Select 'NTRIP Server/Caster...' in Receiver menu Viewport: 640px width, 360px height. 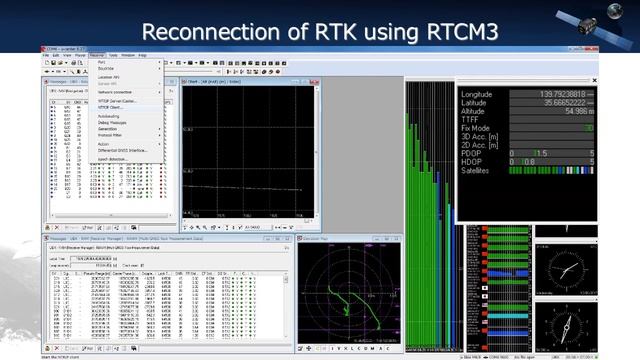pos(117,101)
